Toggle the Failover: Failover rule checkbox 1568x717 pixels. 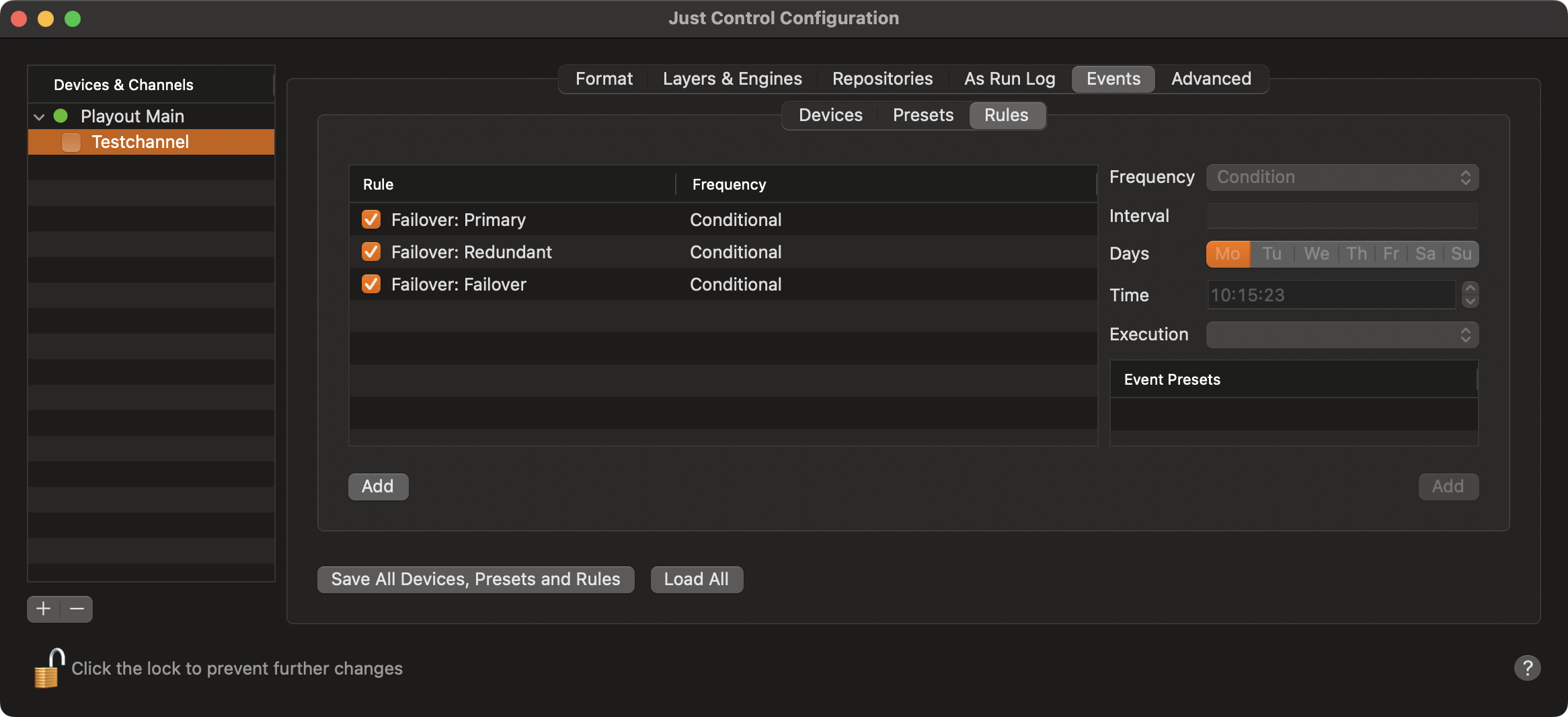371,284
